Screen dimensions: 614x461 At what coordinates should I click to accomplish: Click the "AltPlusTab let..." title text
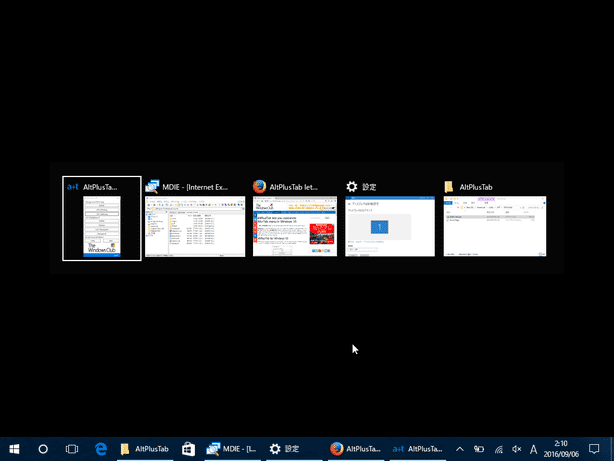294,187
